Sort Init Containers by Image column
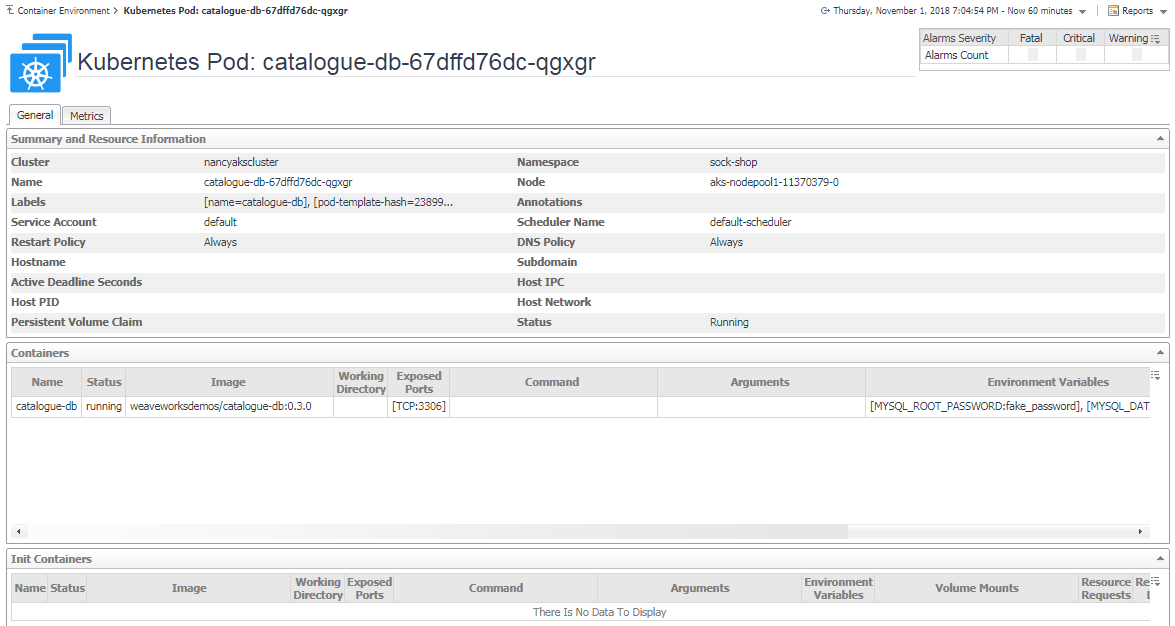 [x=189, y=588]
